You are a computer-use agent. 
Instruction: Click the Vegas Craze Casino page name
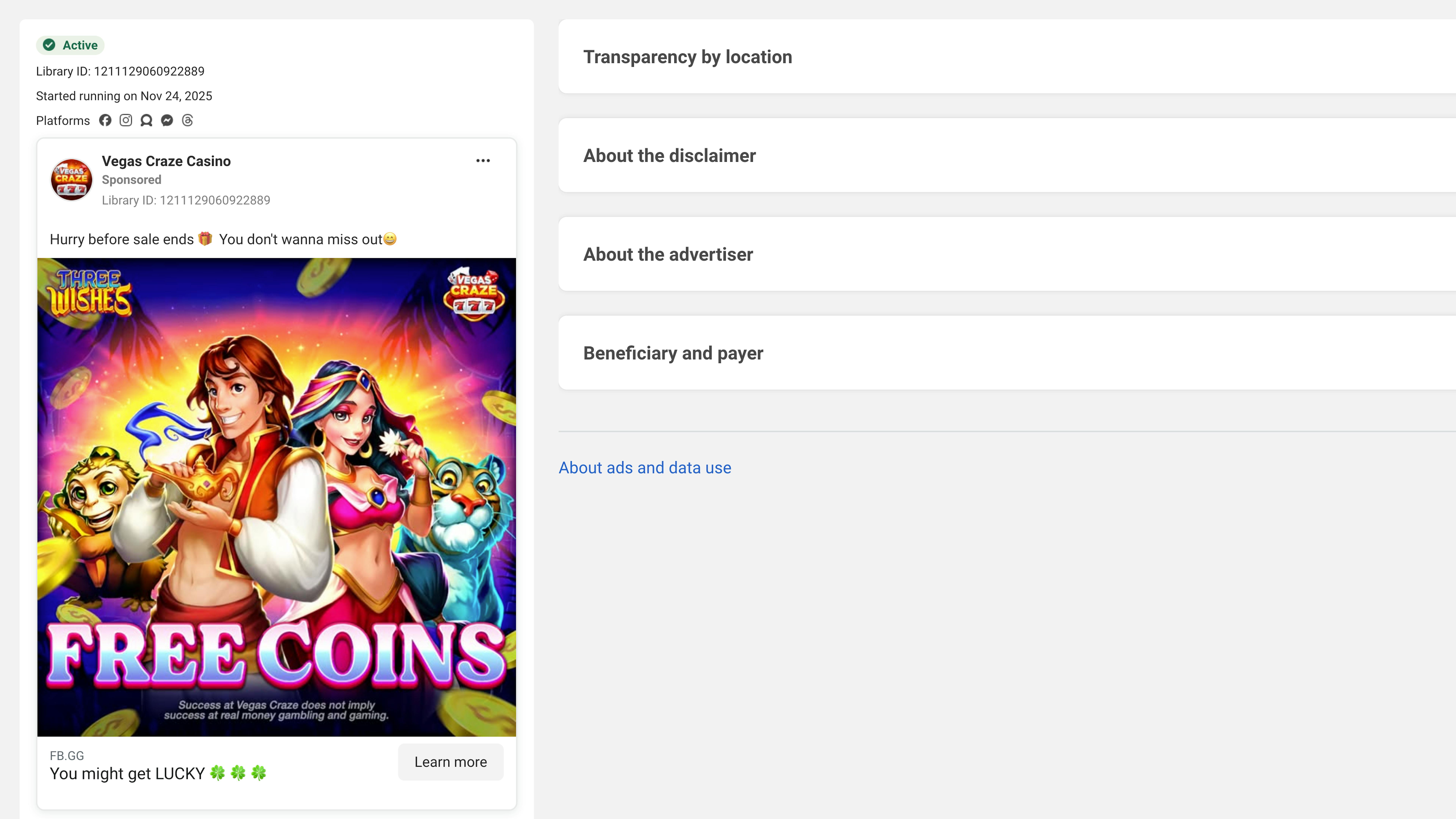pos(166,161)
